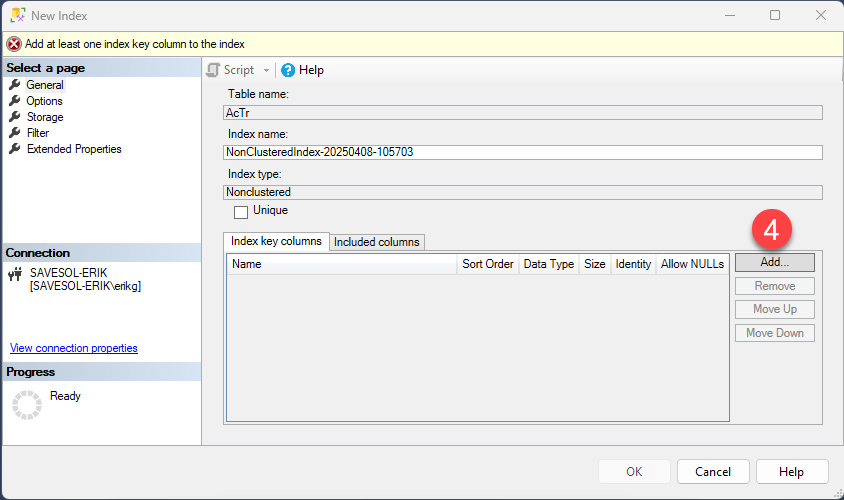Enable the Unique checkbox
This screenshot has width=844, height=500.
(x=241, y=211)
